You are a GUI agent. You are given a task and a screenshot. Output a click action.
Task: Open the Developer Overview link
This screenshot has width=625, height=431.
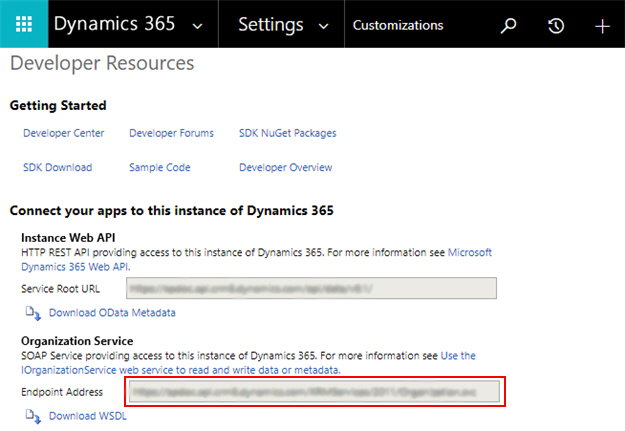[x=285, y=167]
